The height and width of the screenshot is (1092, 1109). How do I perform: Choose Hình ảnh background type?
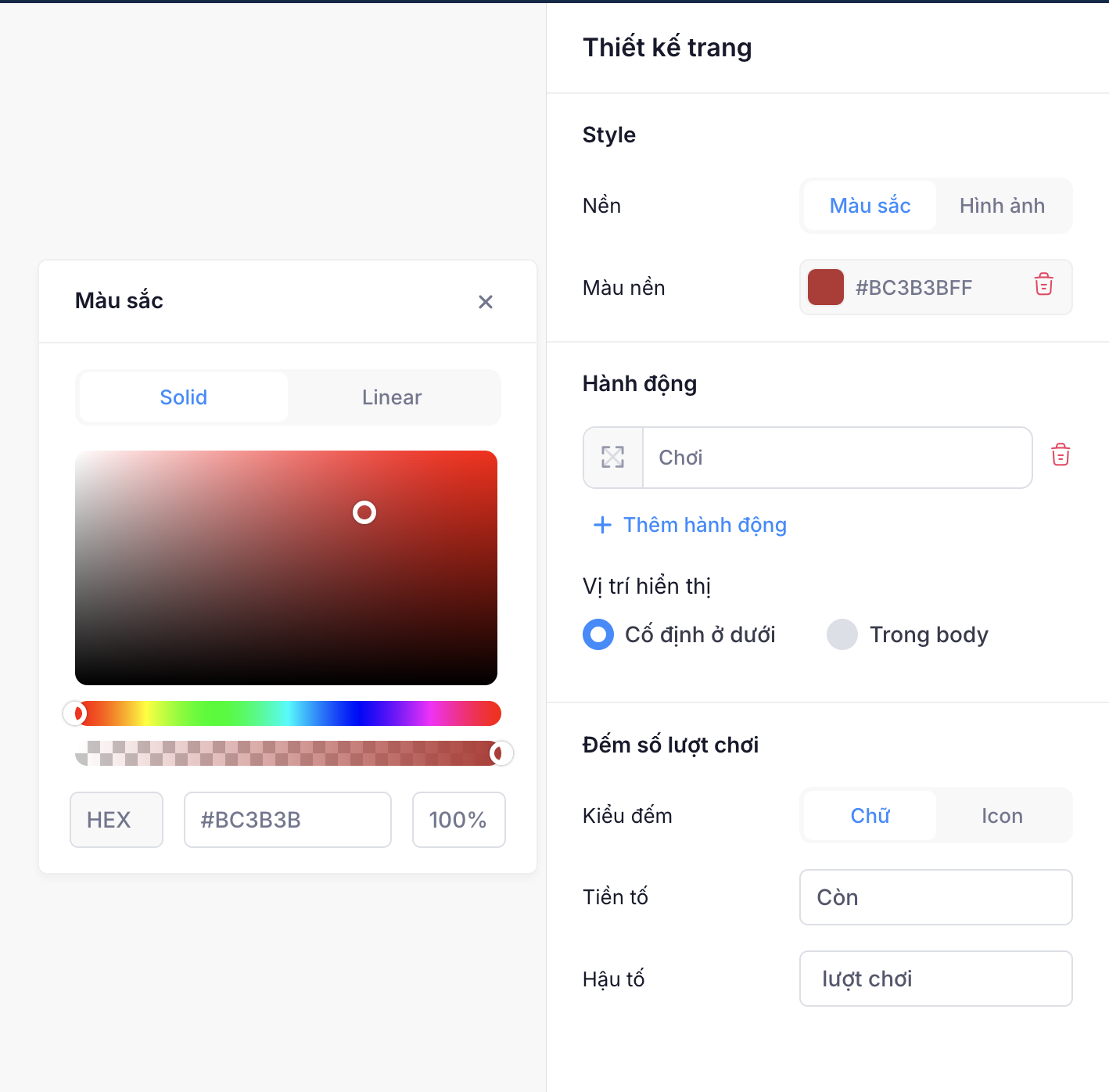tap(1002, 206)
